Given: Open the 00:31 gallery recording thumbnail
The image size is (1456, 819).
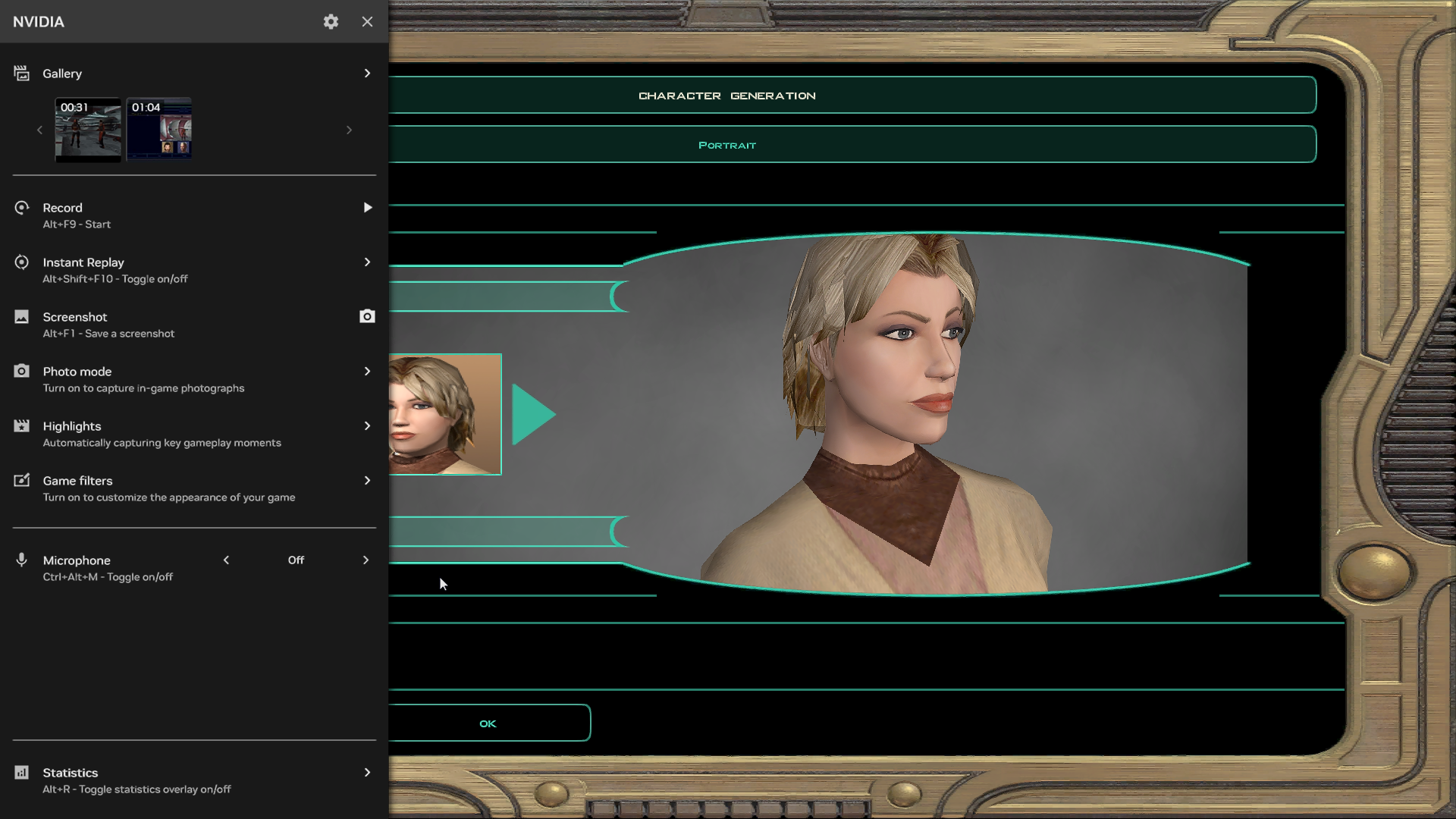Looking at the screenshot, I should click(x=88, y=130).
